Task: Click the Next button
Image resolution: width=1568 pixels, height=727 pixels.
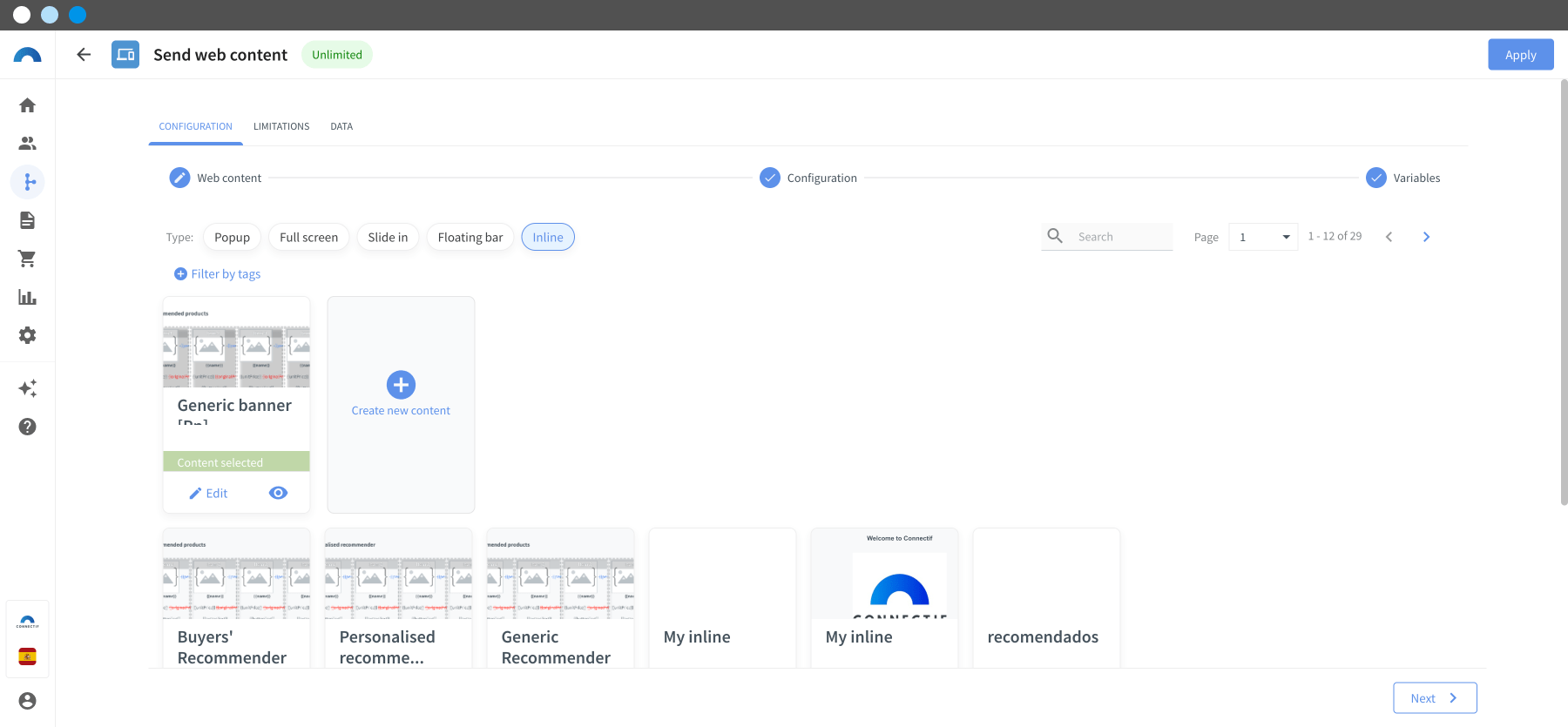Action: click(1435, 698)
